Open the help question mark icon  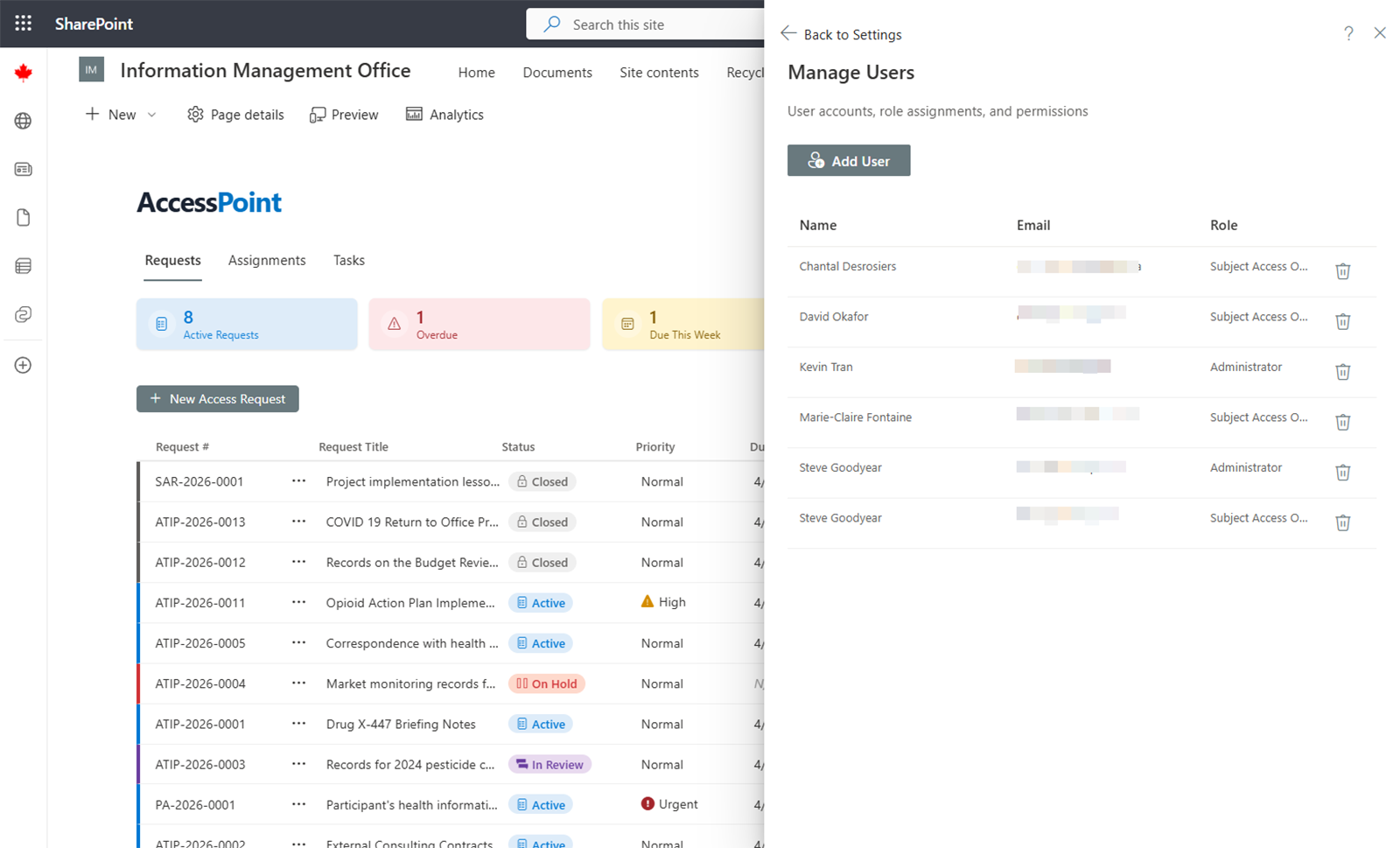coord(1348,33)
